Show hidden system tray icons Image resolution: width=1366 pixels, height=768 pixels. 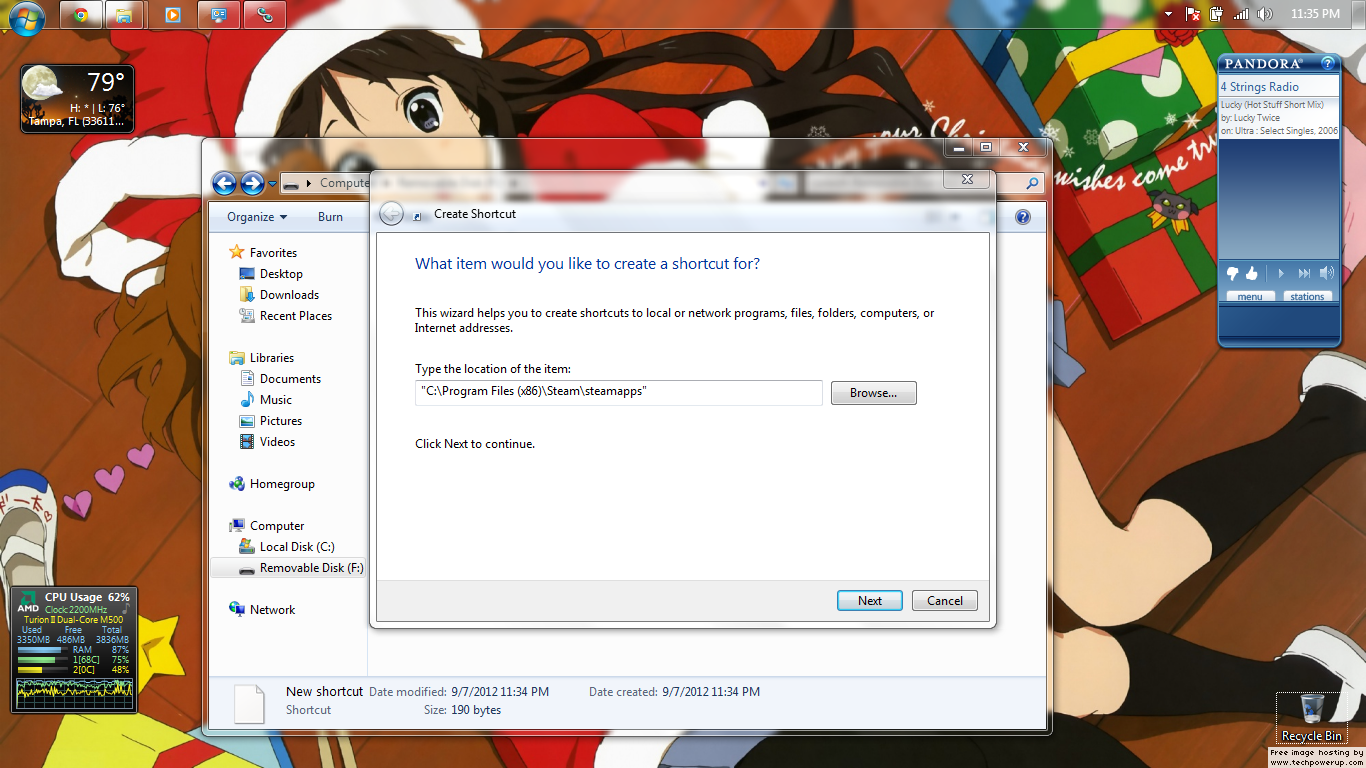pos(1168,14)
